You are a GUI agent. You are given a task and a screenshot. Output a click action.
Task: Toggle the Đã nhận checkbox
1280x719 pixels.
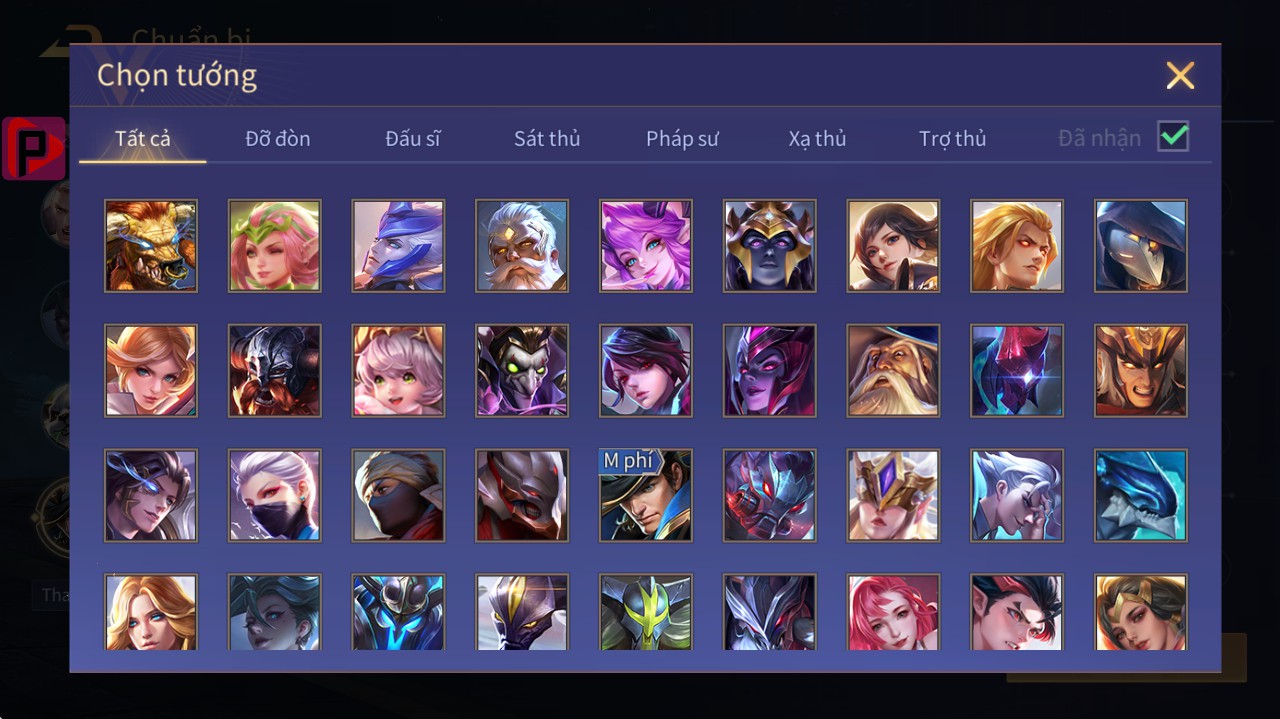[1173, 137]
